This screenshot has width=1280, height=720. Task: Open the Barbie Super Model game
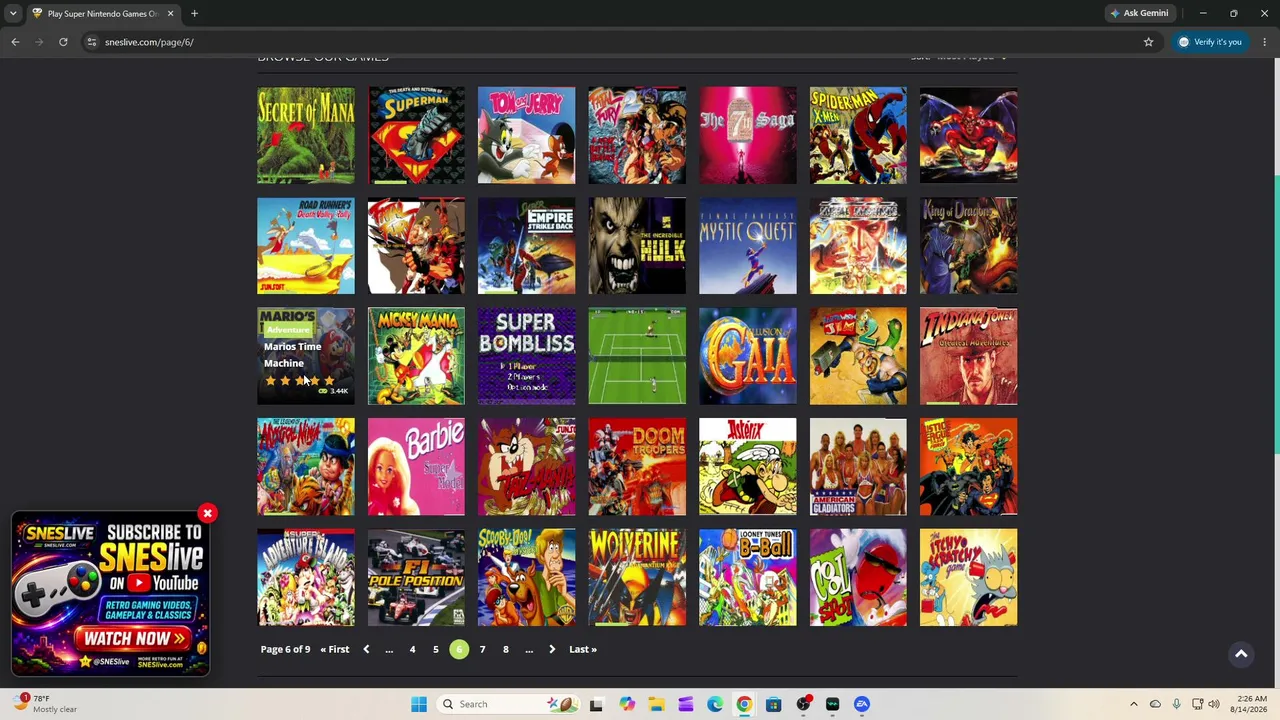click(x=416, y=467)
